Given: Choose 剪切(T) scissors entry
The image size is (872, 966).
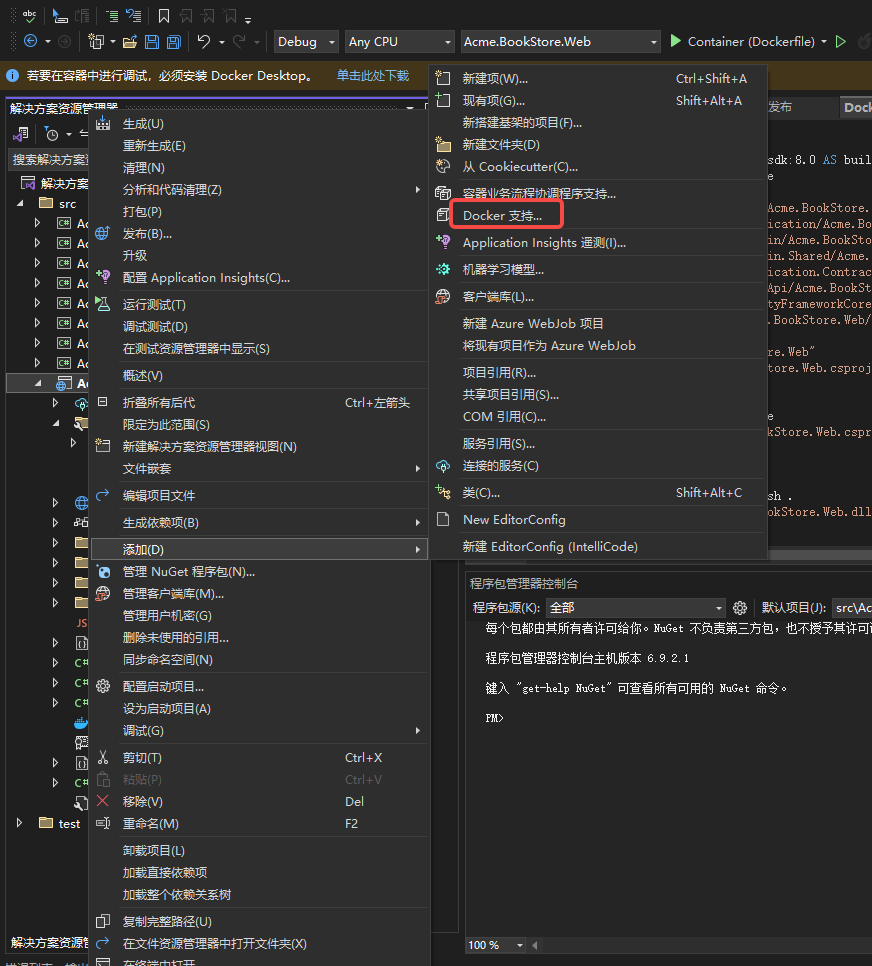Looking at the screenshot, I should click(259, 758).
